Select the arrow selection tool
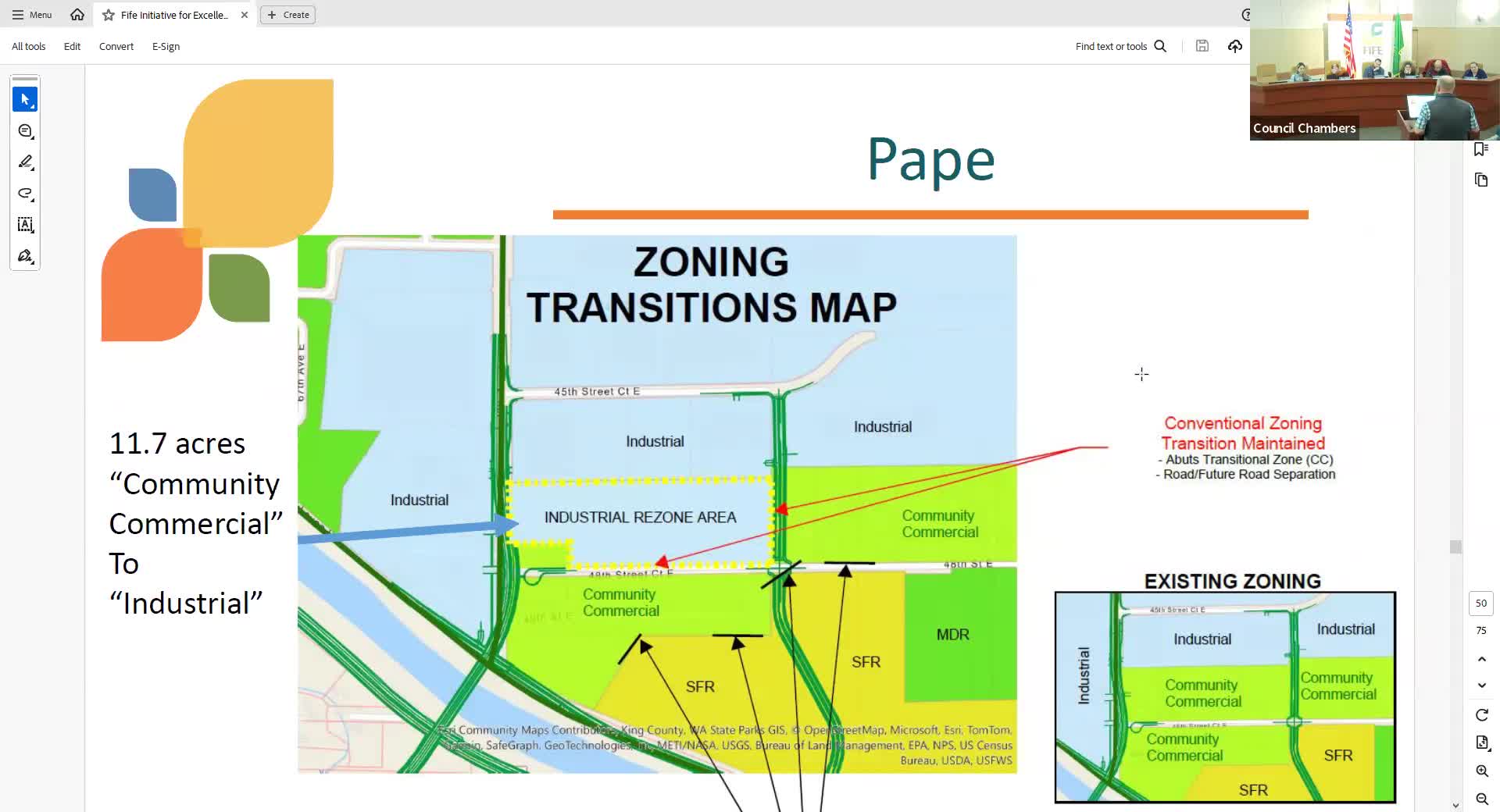The width and height of the screenshot is (1500, 812). 25,99
